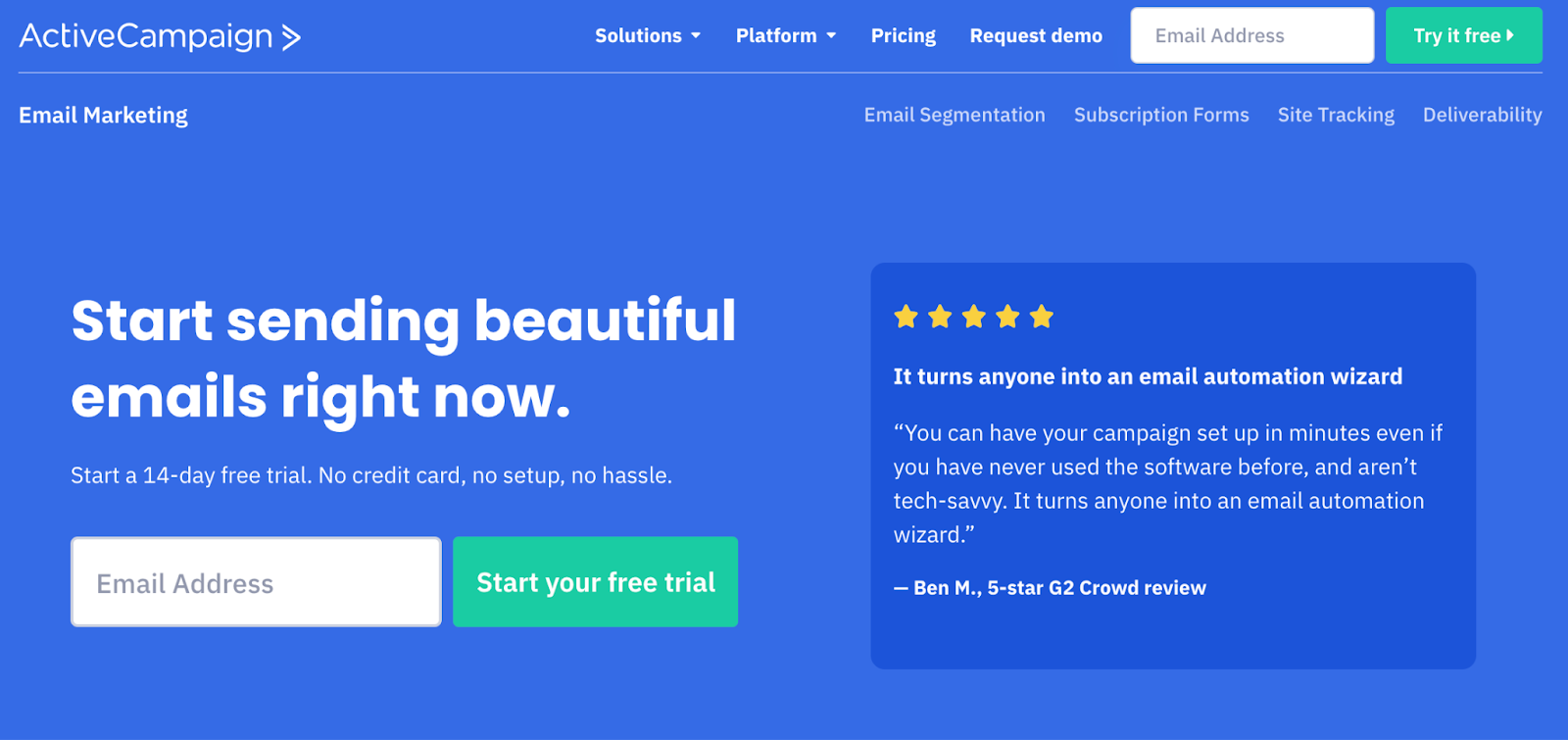Click the double-chevron icon beside the logo
The width and height of the screenshot is (1568, 740).
[290, 36]
